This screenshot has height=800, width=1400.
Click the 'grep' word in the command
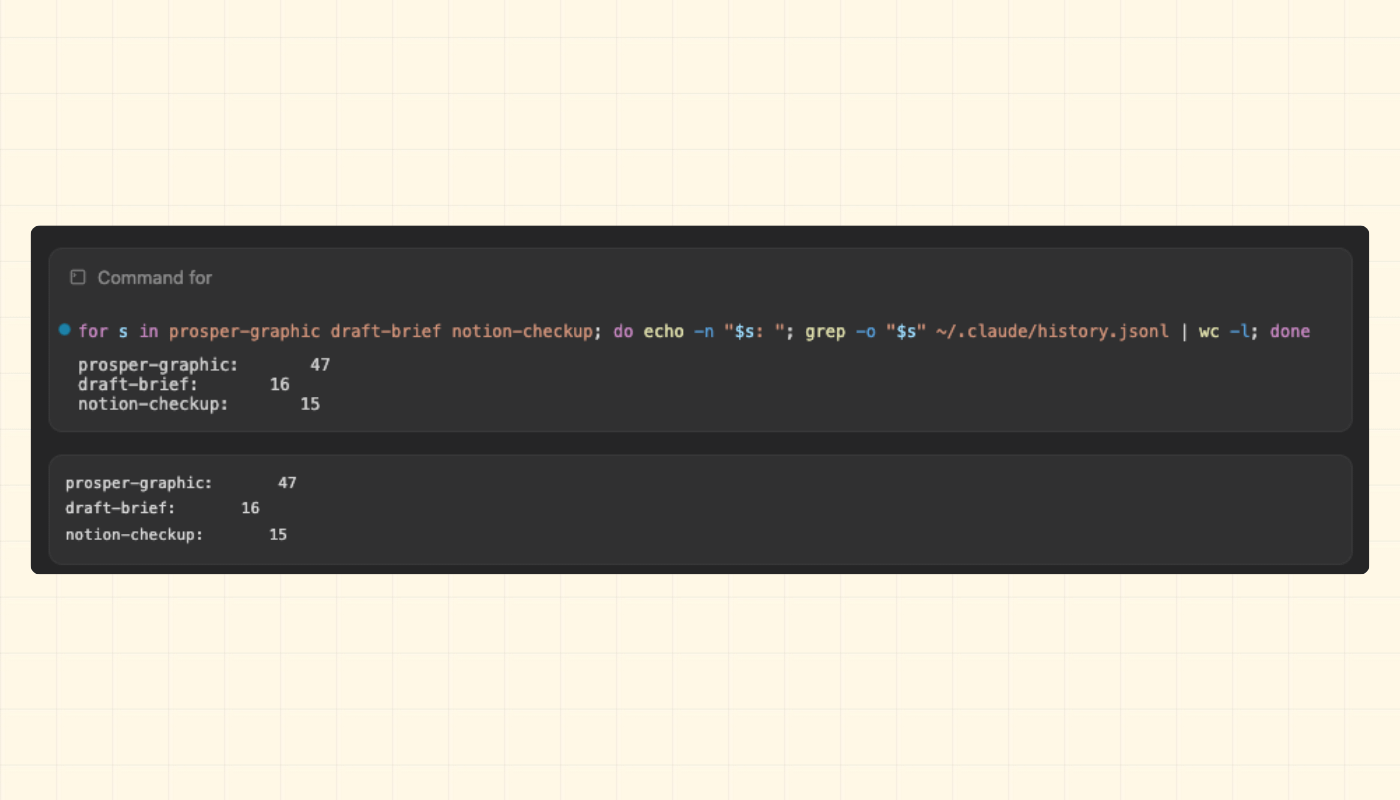click(x=825, y=331)
